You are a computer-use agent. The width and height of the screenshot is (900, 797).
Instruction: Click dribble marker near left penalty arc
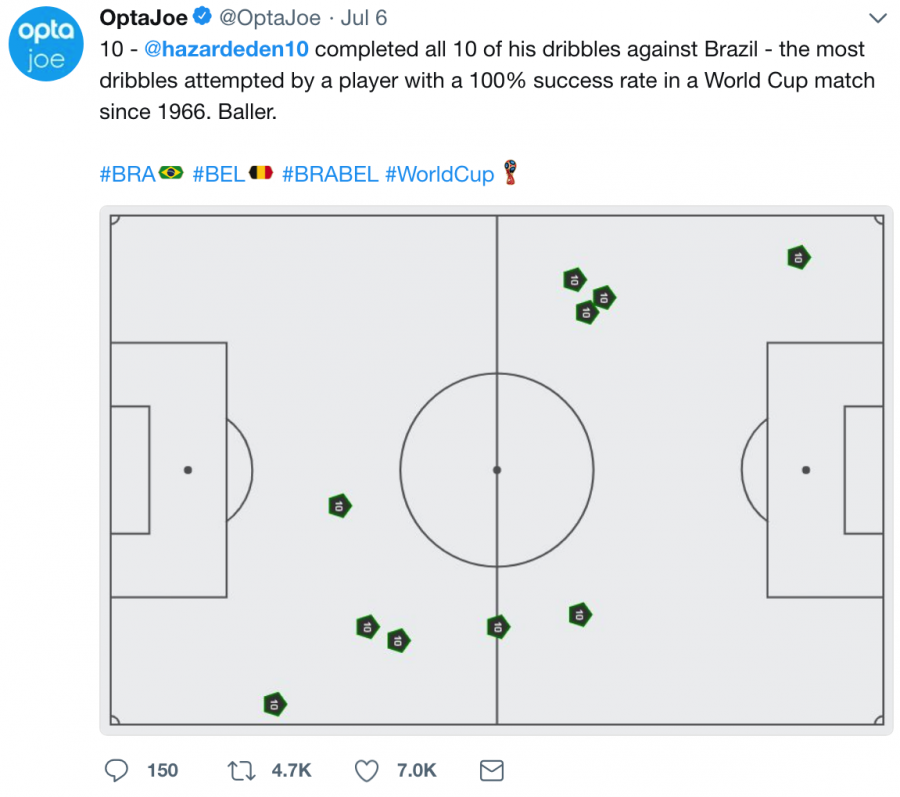(x=339, y=506)
